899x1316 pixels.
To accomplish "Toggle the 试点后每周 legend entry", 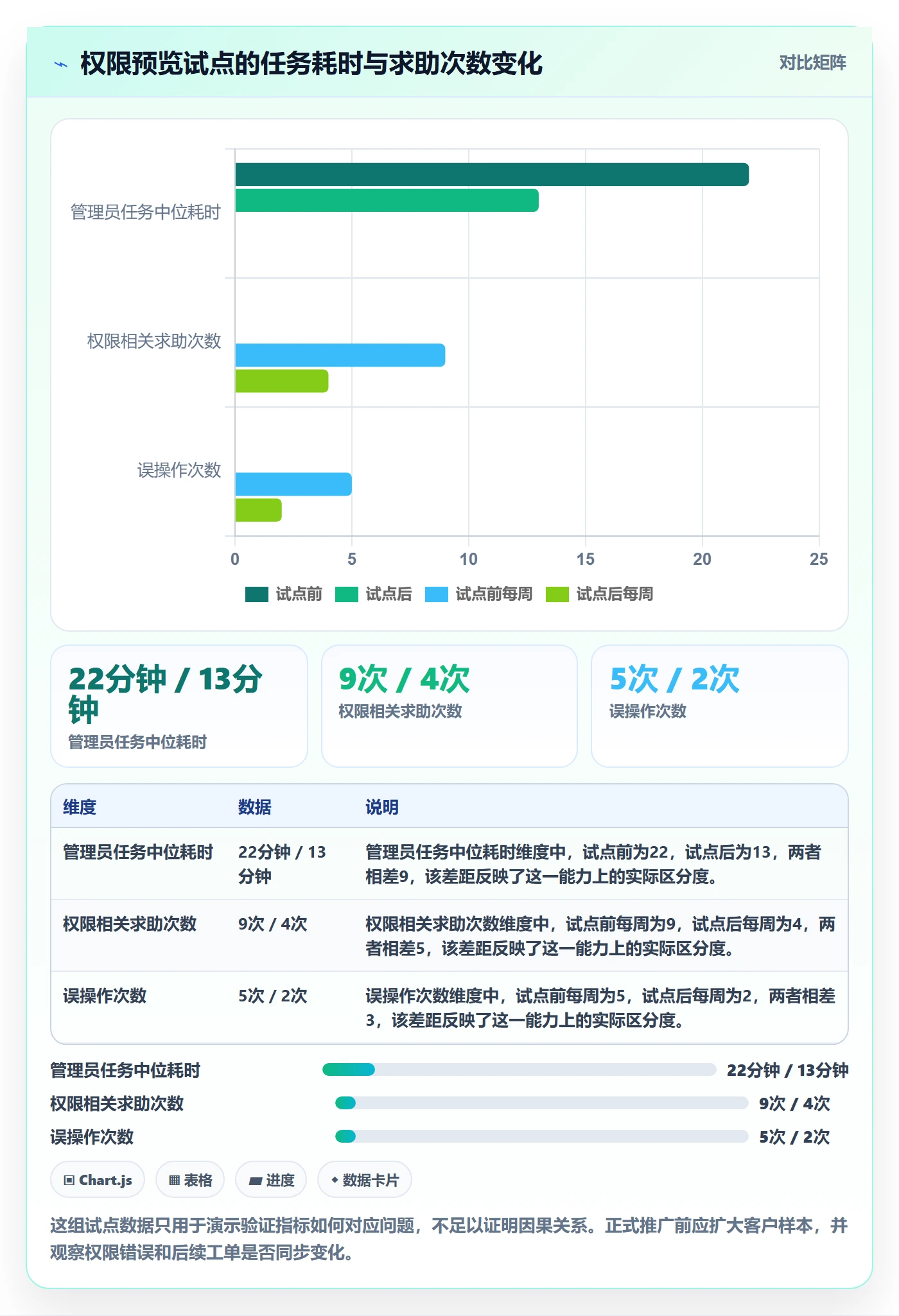I will coord(600,594).
